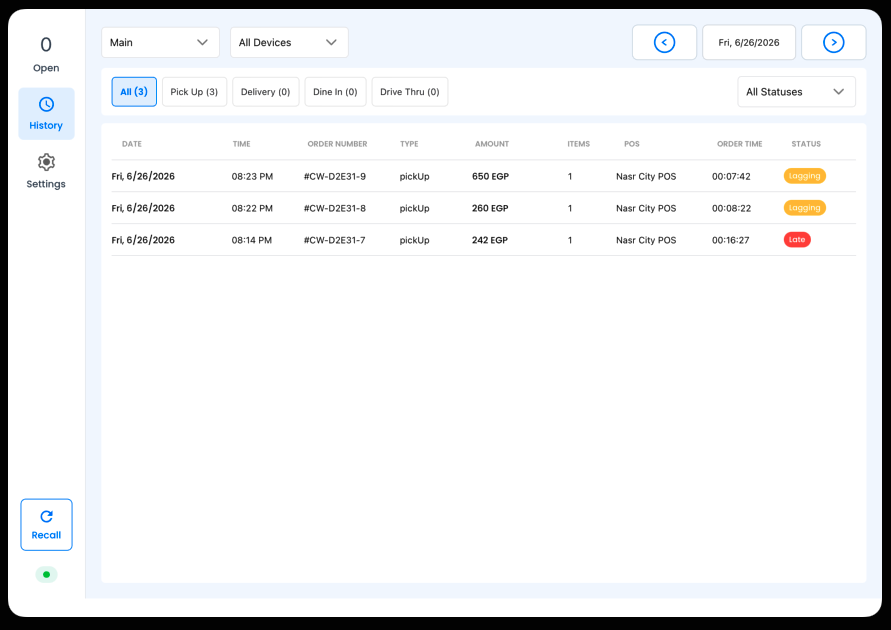
Task: Click the 08:23 PM time cell
Action: click(252, 177)
